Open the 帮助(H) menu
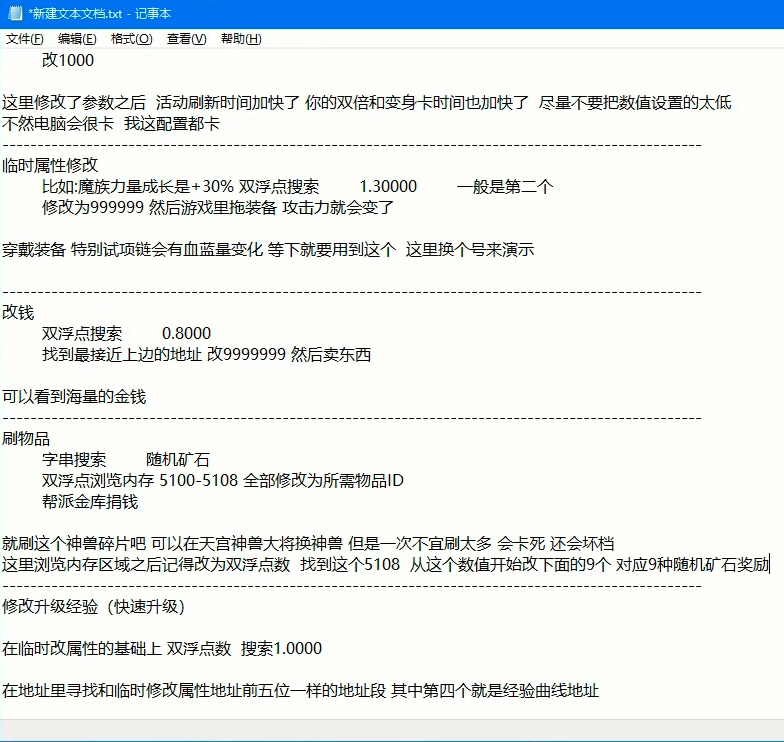Viewport: 784px width, 742px height. 241,39
